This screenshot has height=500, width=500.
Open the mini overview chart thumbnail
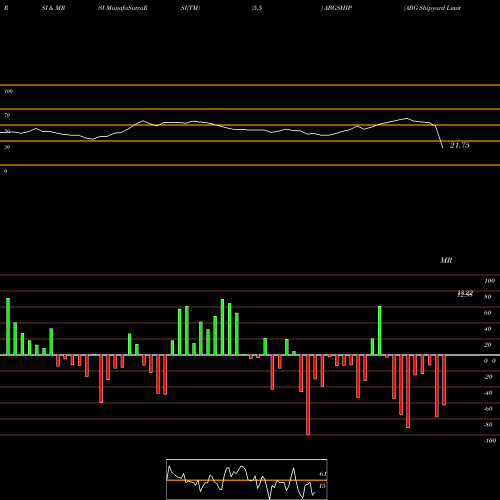click(247, 479)
